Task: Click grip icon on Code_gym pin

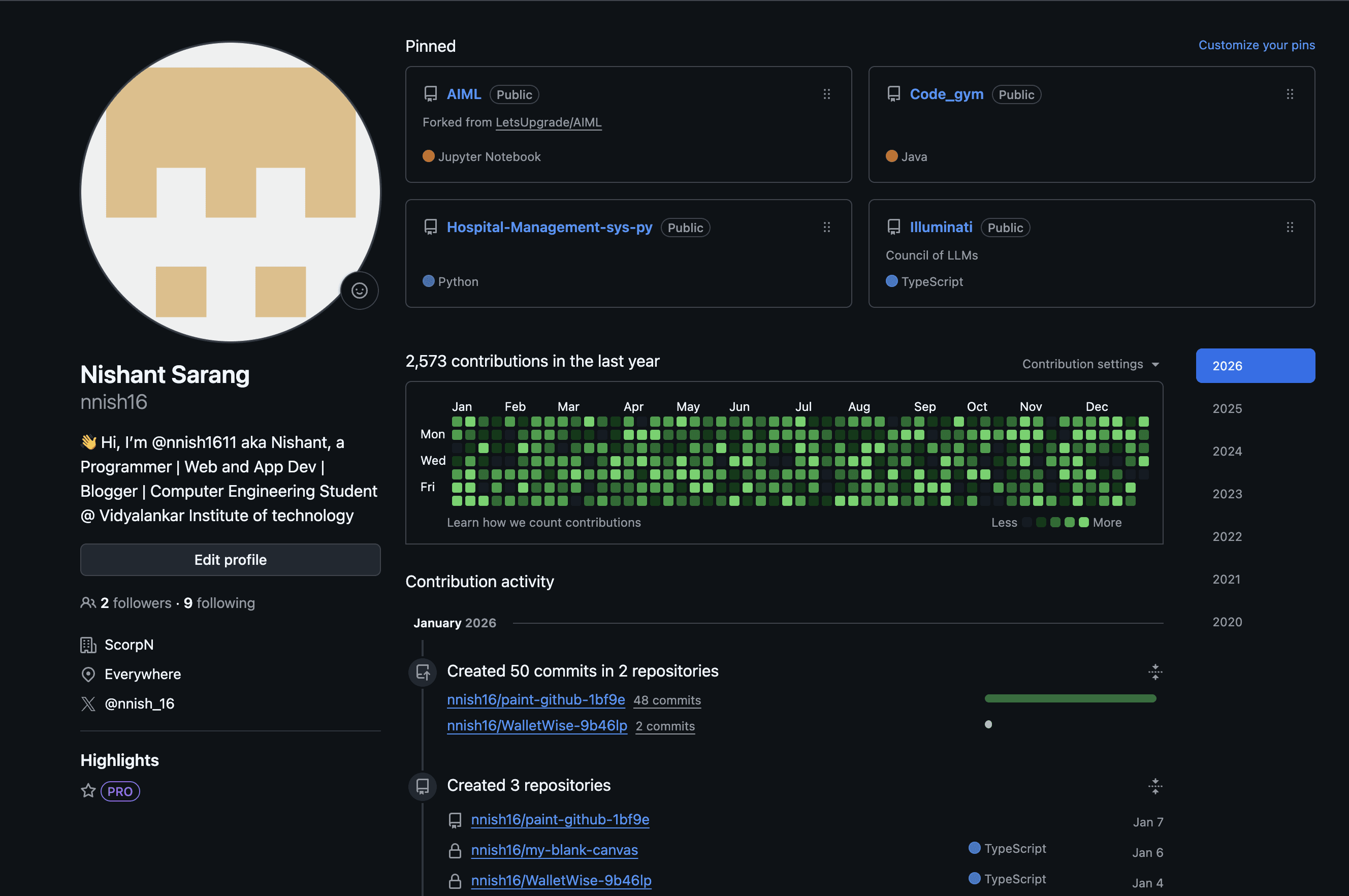Action: point(1290,94)
